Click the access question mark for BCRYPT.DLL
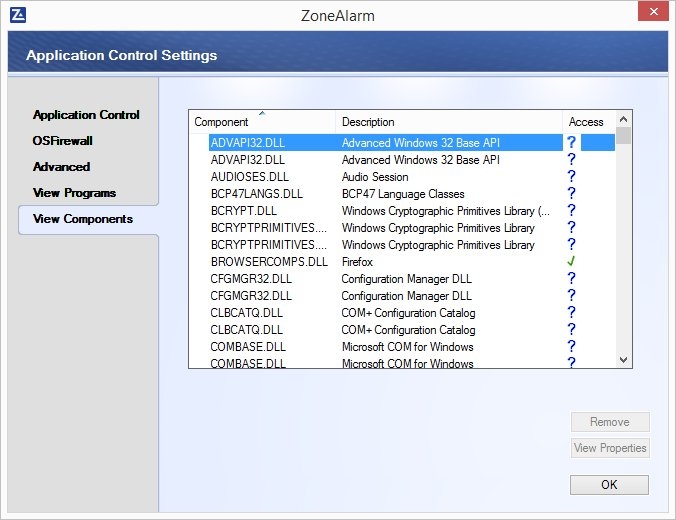676x520 pixels. point(571,210)
